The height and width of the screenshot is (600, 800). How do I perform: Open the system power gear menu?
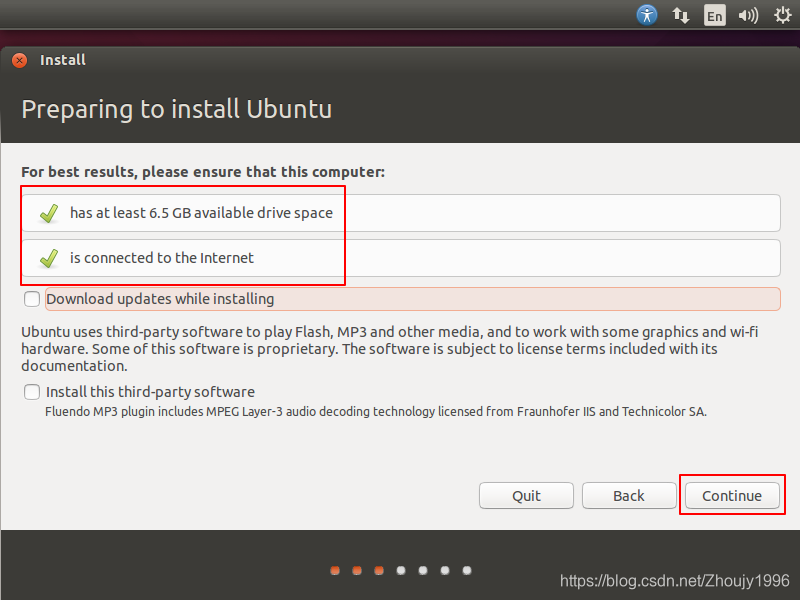click(782, 15)
